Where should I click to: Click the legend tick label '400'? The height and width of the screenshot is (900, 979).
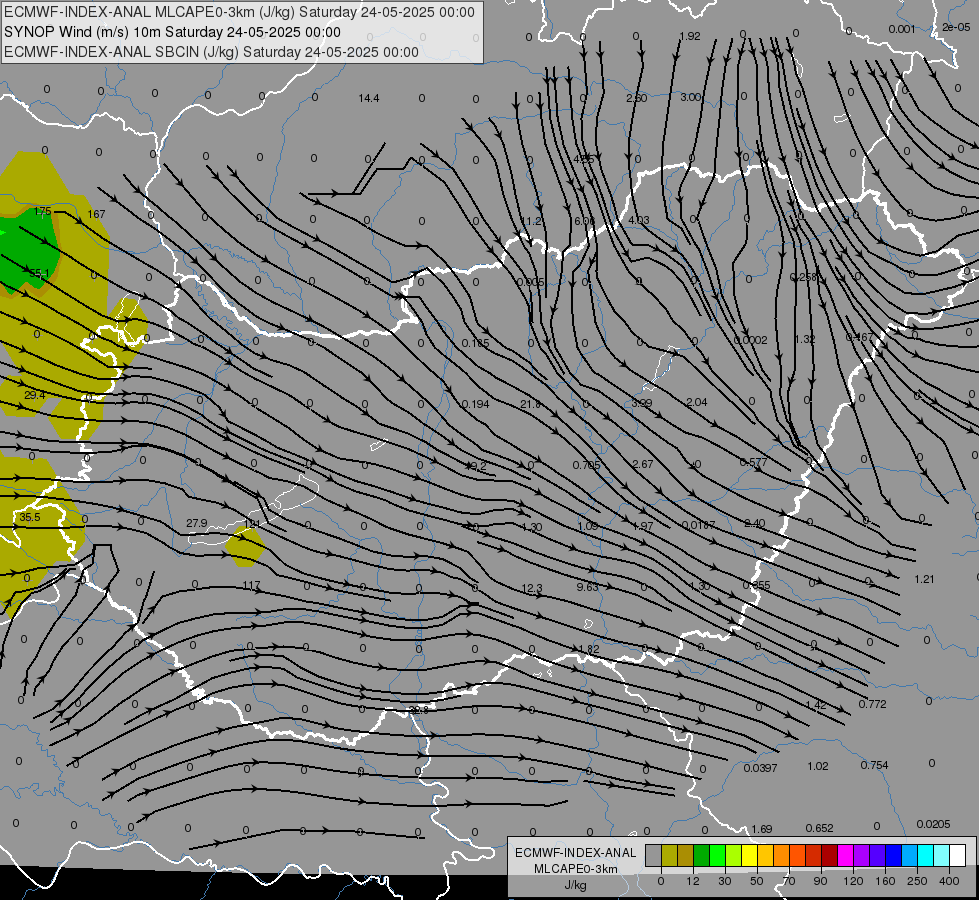point(949,881)
